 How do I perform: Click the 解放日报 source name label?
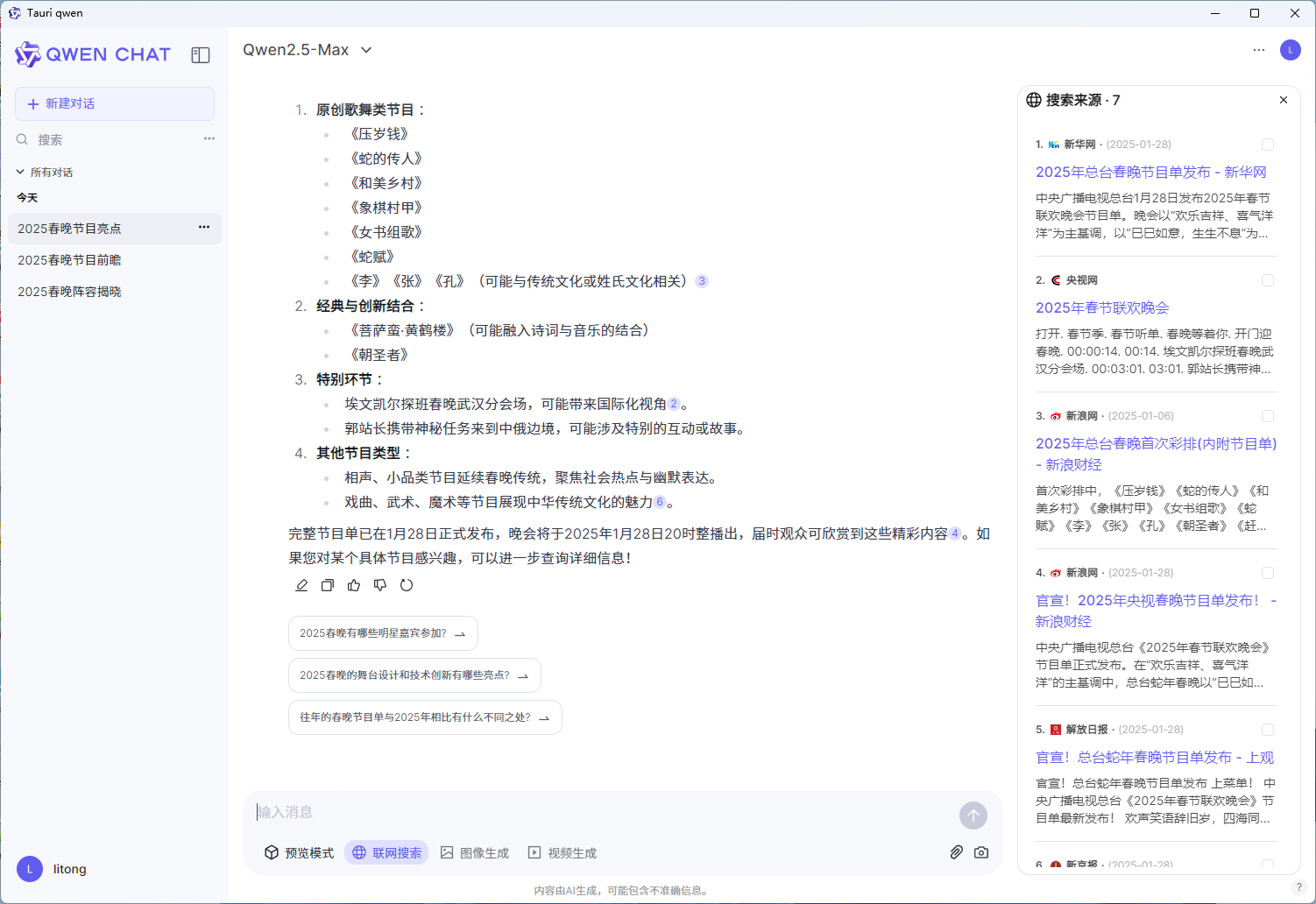tap(1086, 730)
